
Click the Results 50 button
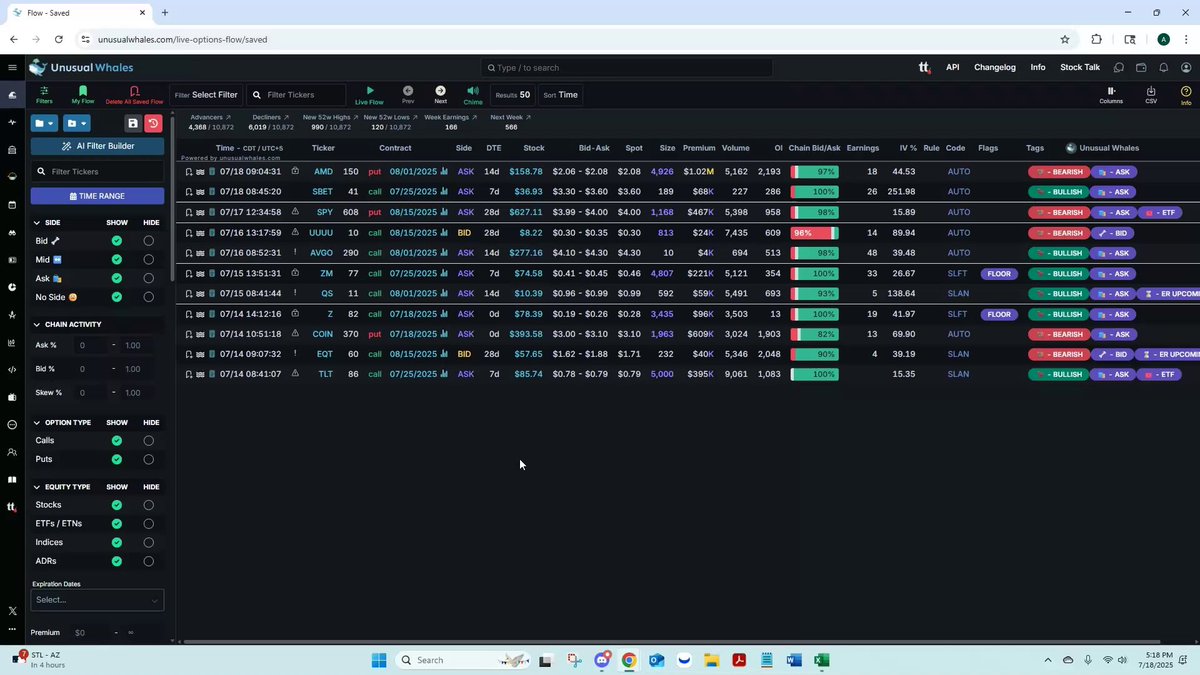(x=513, y=95)
